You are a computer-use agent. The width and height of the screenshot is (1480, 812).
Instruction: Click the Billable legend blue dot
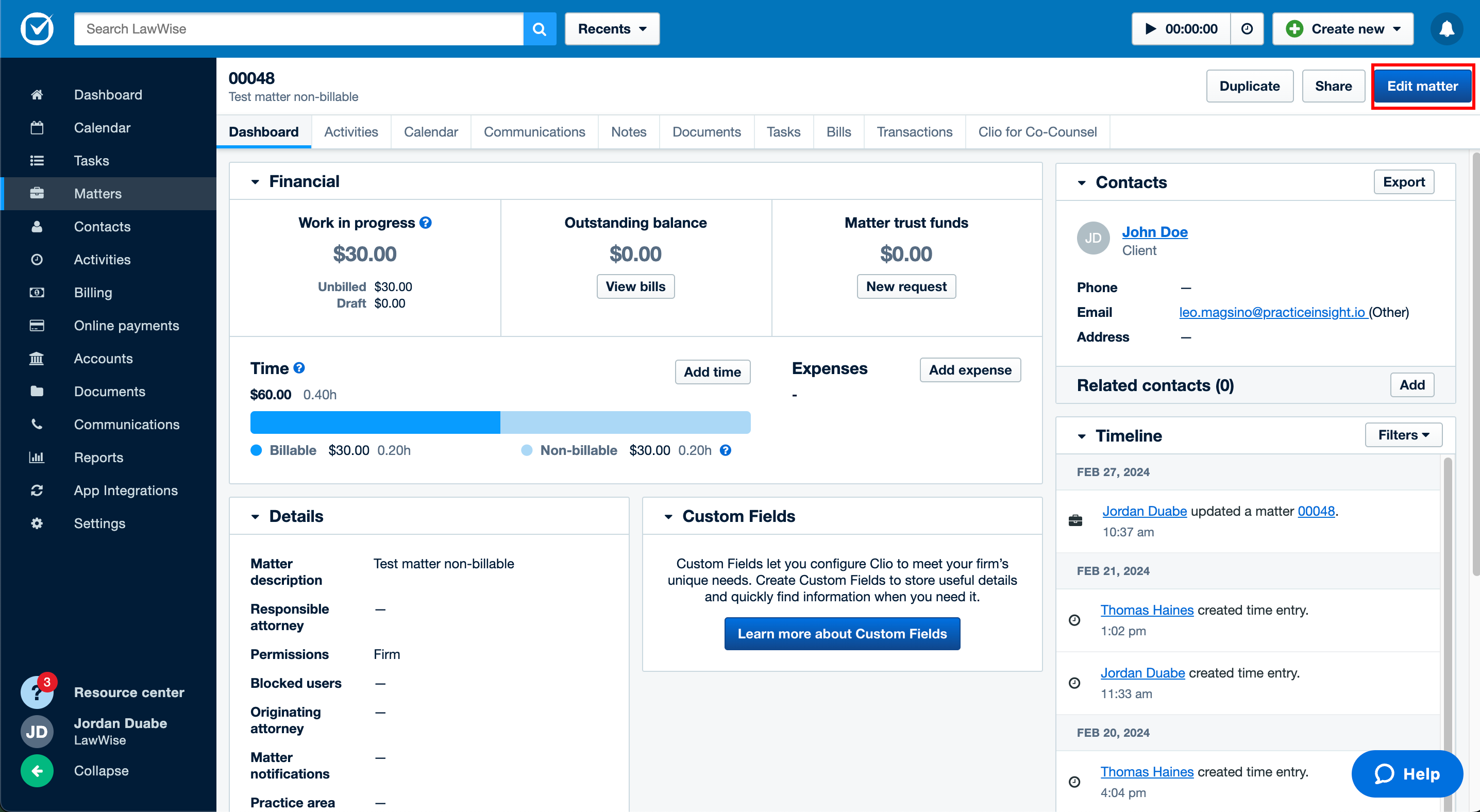coord(256,450)
